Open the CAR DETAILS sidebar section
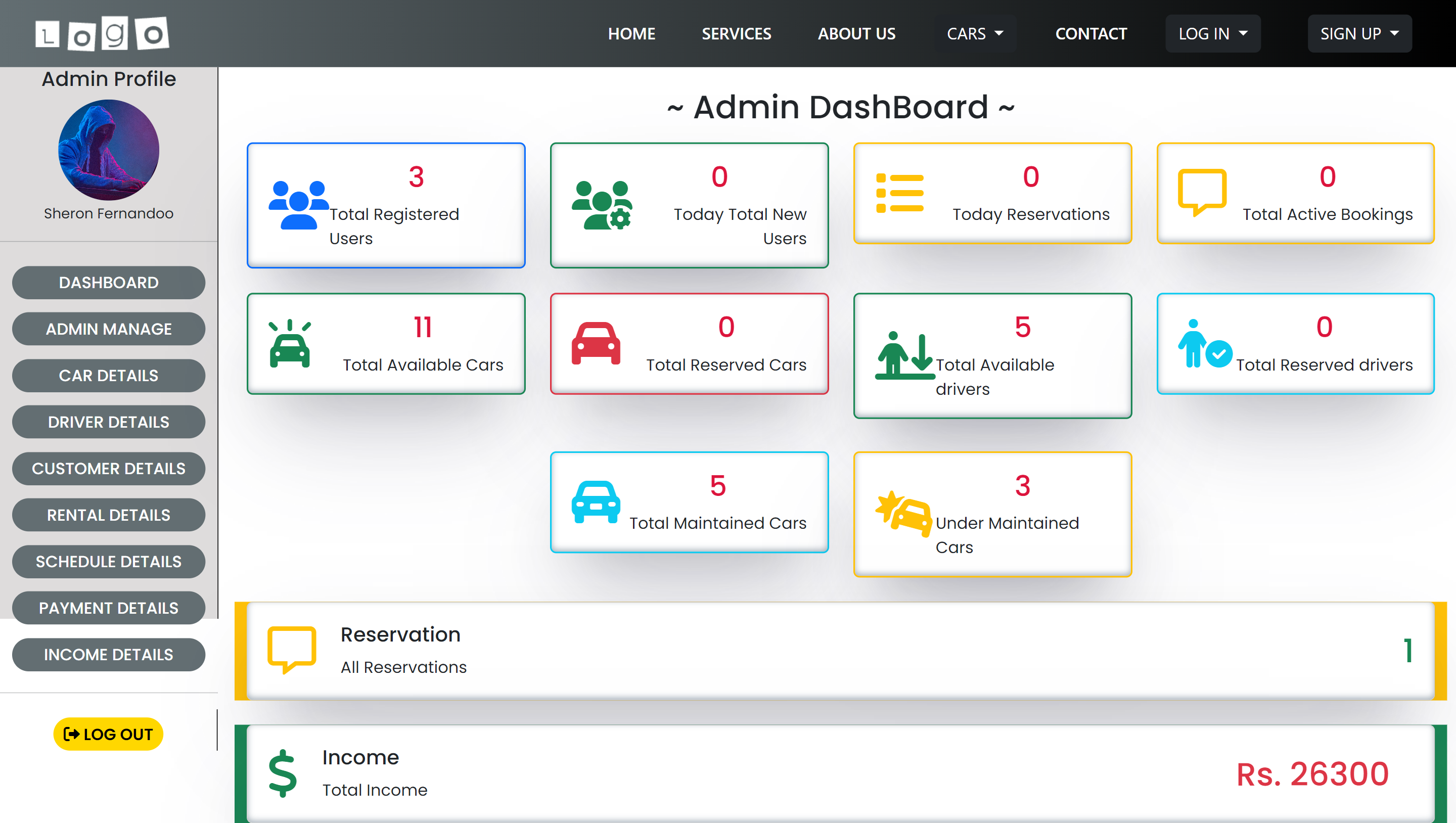 coord(109,375)
